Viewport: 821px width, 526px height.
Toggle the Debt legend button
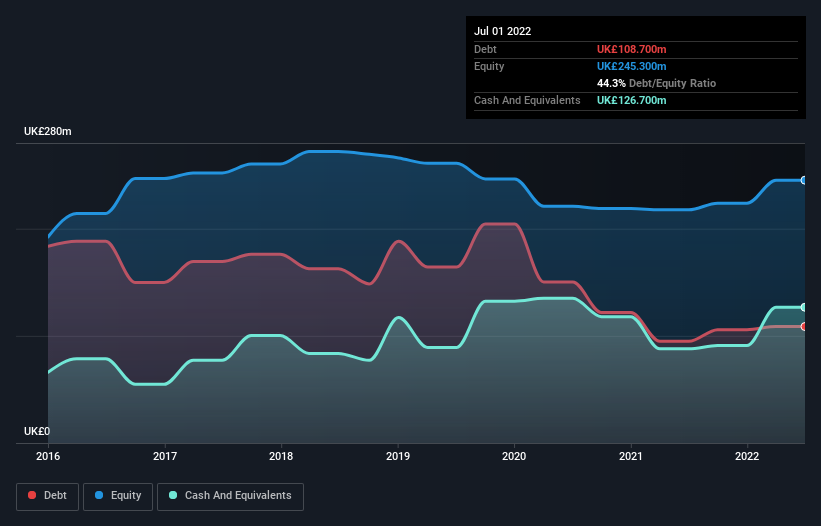tap(48, 496)
